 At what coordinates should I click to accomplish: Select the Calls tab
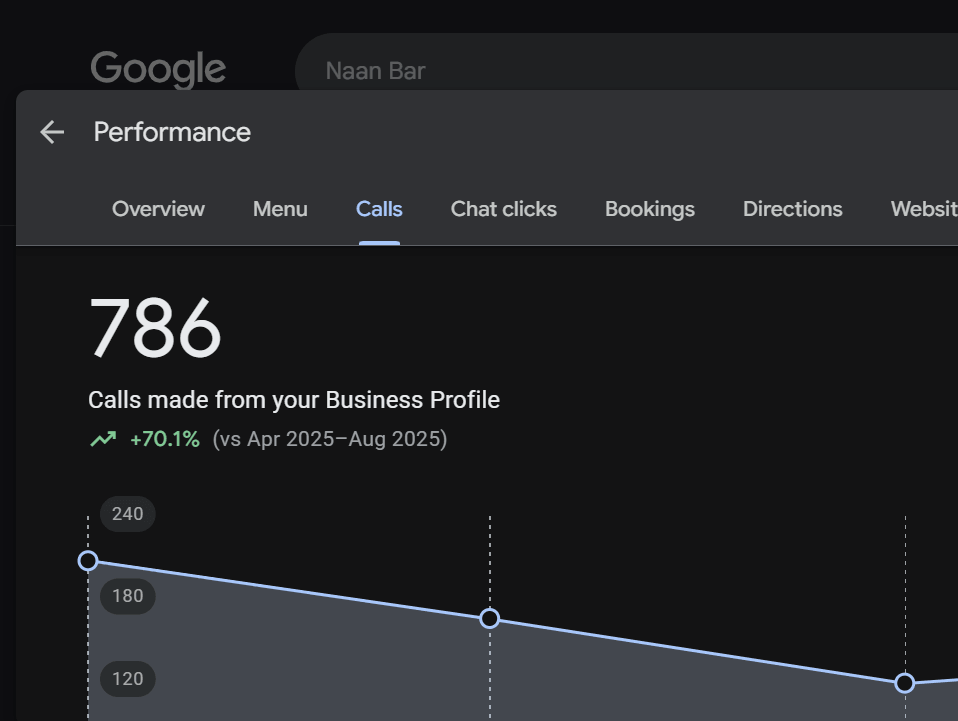tap(379, 209)
